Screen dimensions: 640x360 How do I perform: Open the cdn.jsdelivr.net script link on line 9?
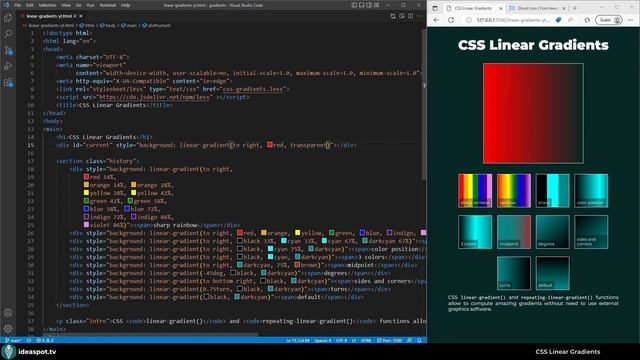[155, 97]
